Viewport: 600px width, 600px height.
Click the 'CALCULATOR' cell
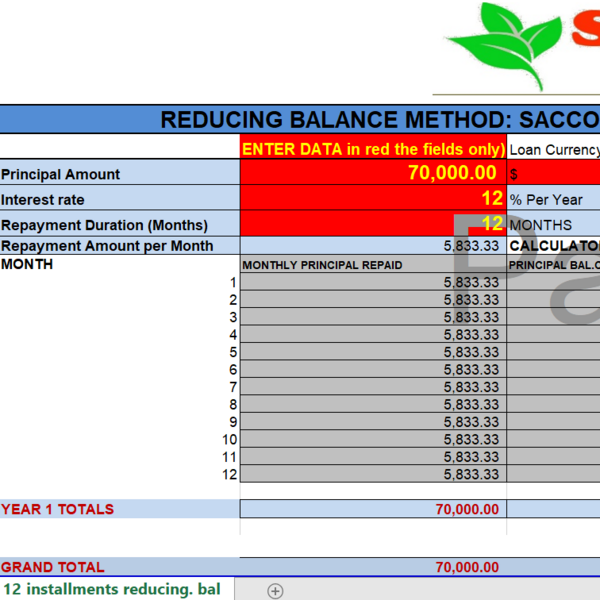pyautogui.click(x=553, y=246)
